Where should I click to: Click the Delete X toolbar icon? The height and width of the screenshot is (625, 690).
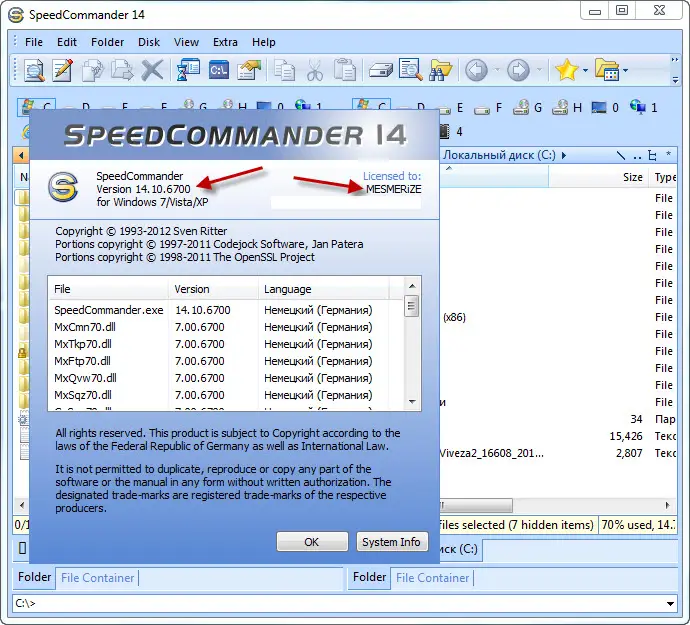click(x=152, y=70)
